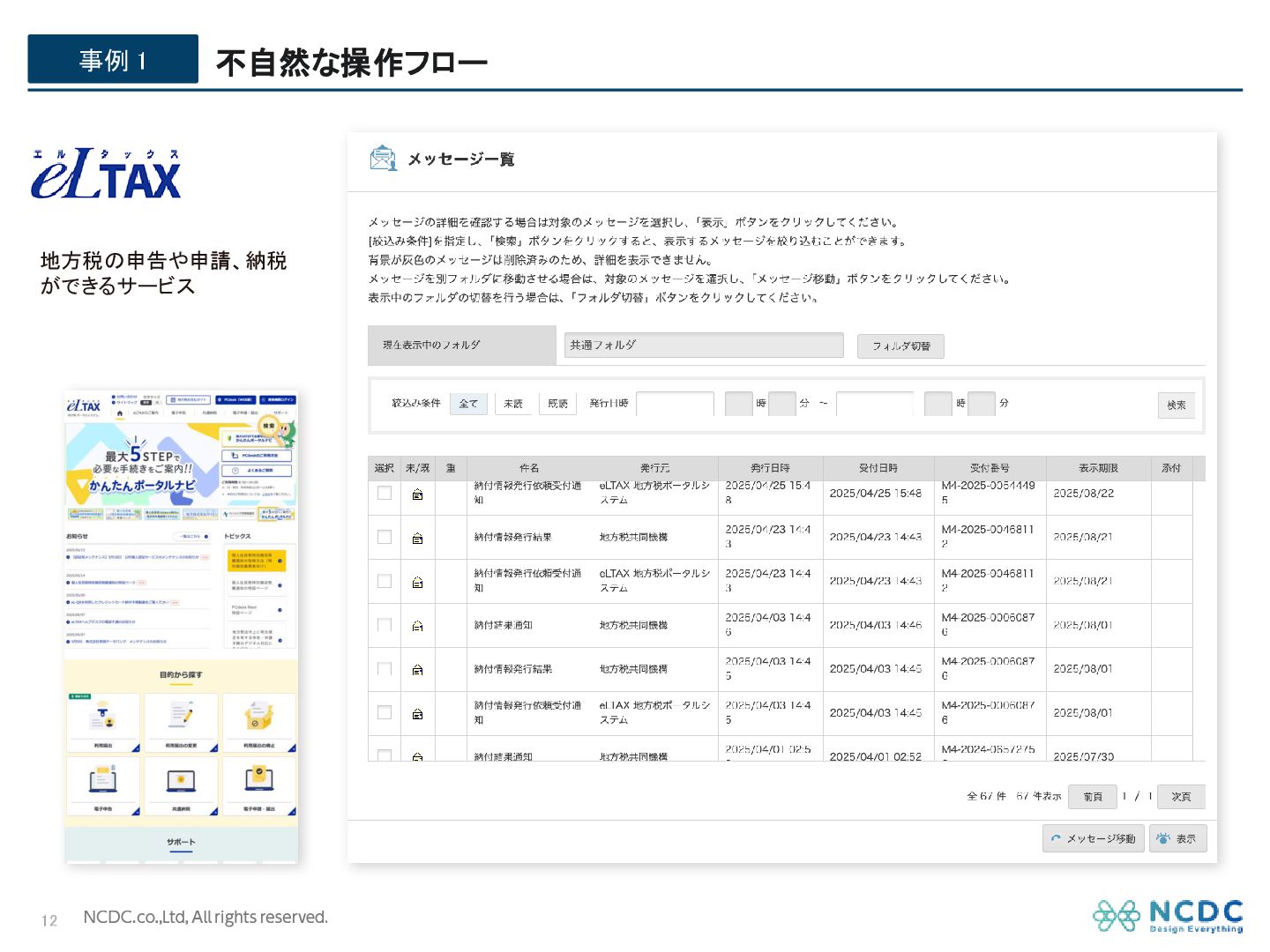This screenshot has height=952, width=1270.
Task: Click the 全 67 件 count text
Action: click(986, 796)
